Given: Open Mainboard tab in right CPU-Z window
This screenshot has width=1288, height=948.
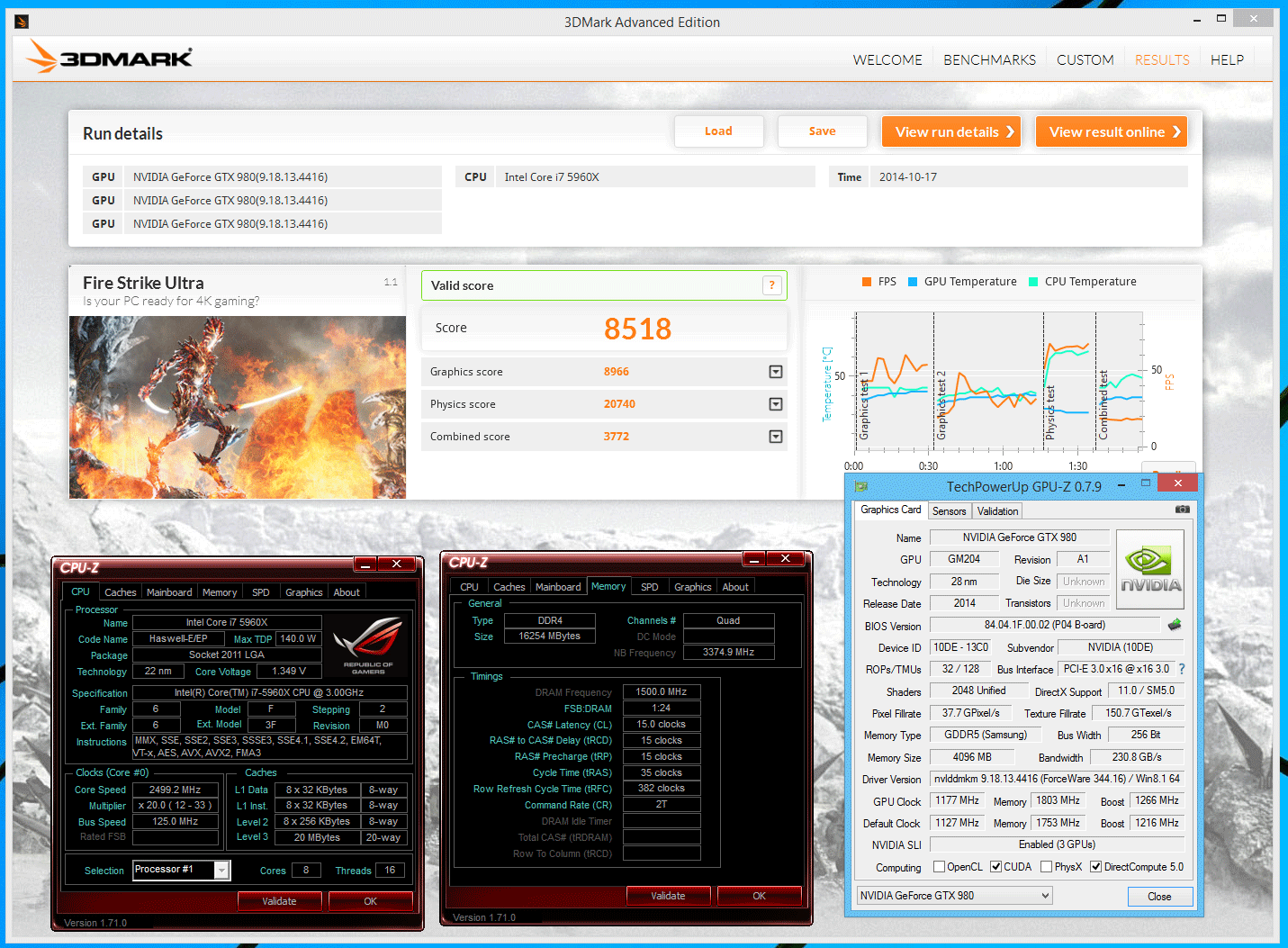Looking at the screenshot, I should (558, 587).
